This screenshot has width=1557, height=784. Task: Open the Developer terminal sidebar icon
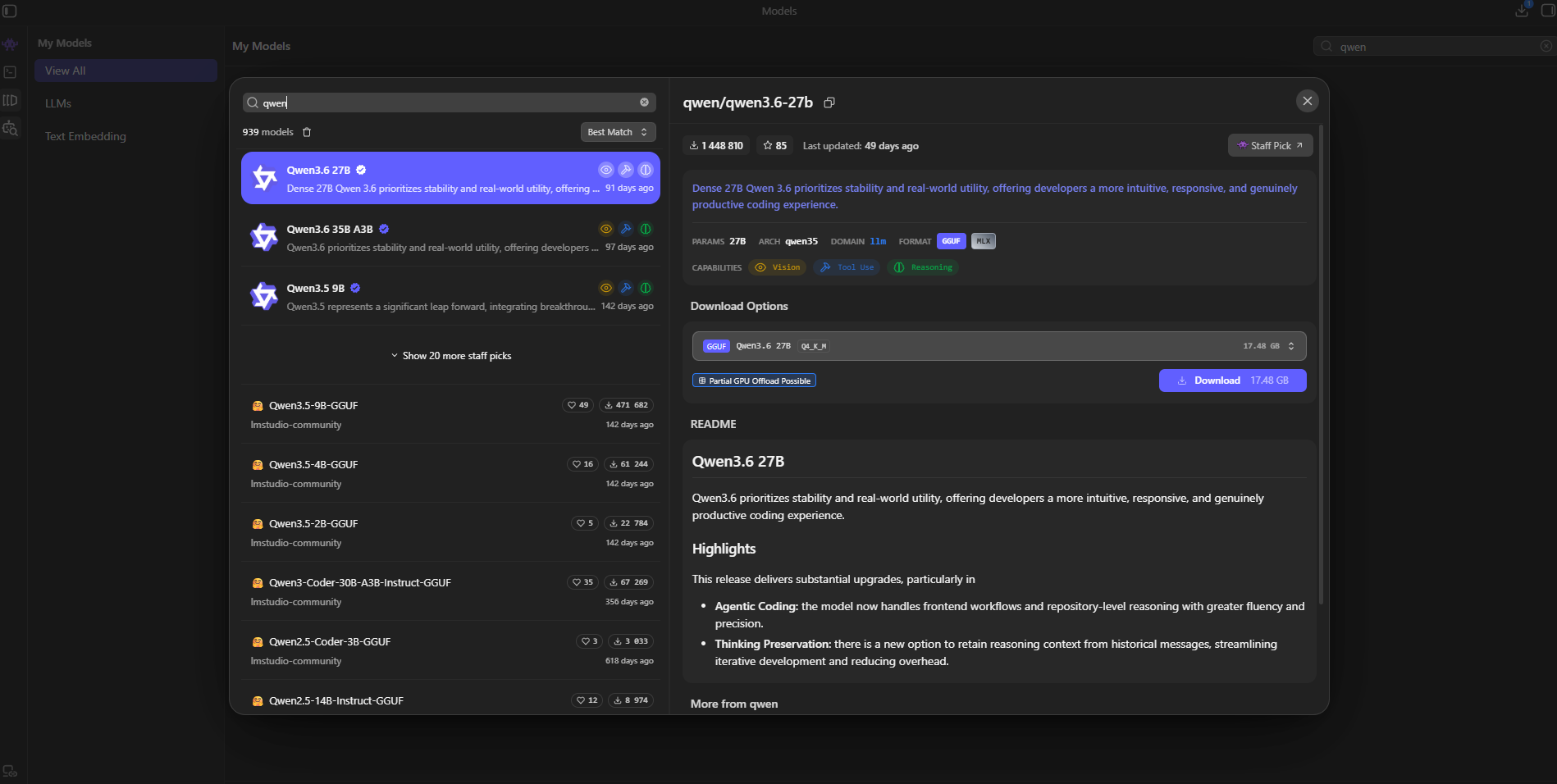coord(10,72)
